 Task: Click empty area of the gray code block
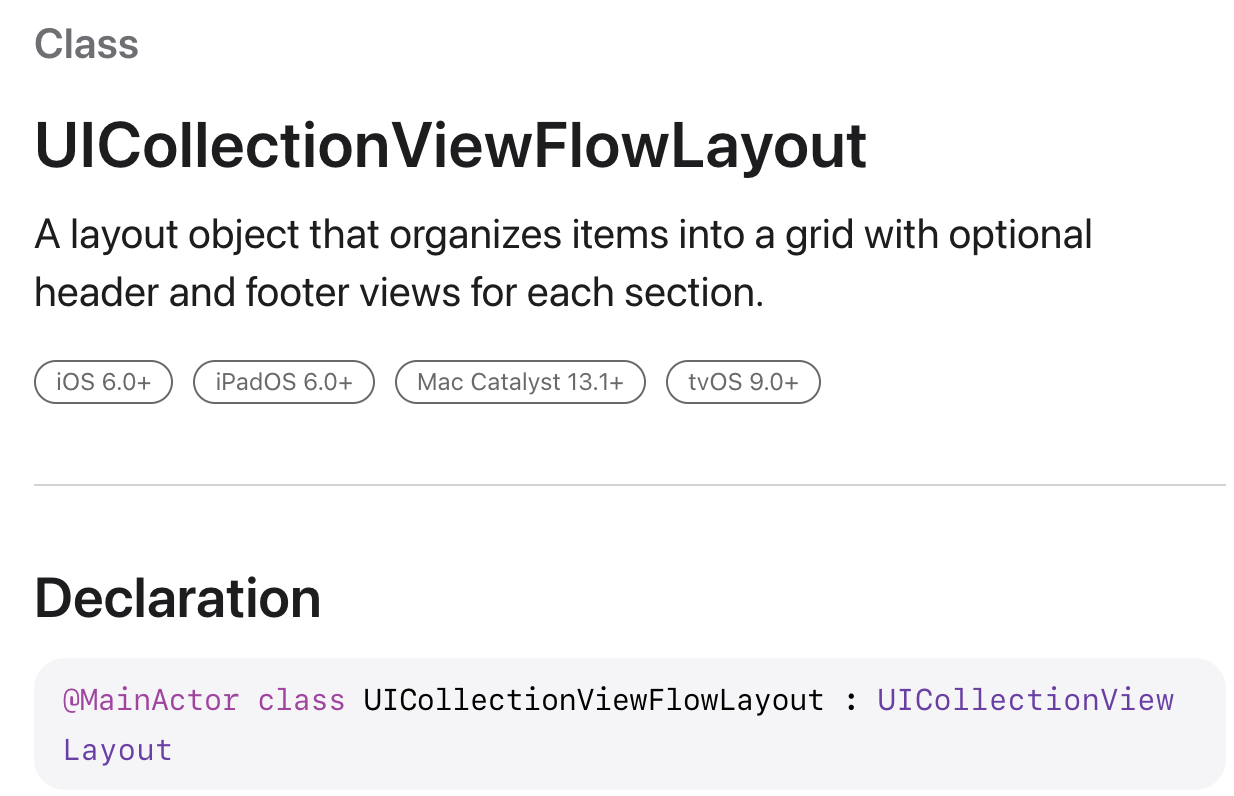700,752
